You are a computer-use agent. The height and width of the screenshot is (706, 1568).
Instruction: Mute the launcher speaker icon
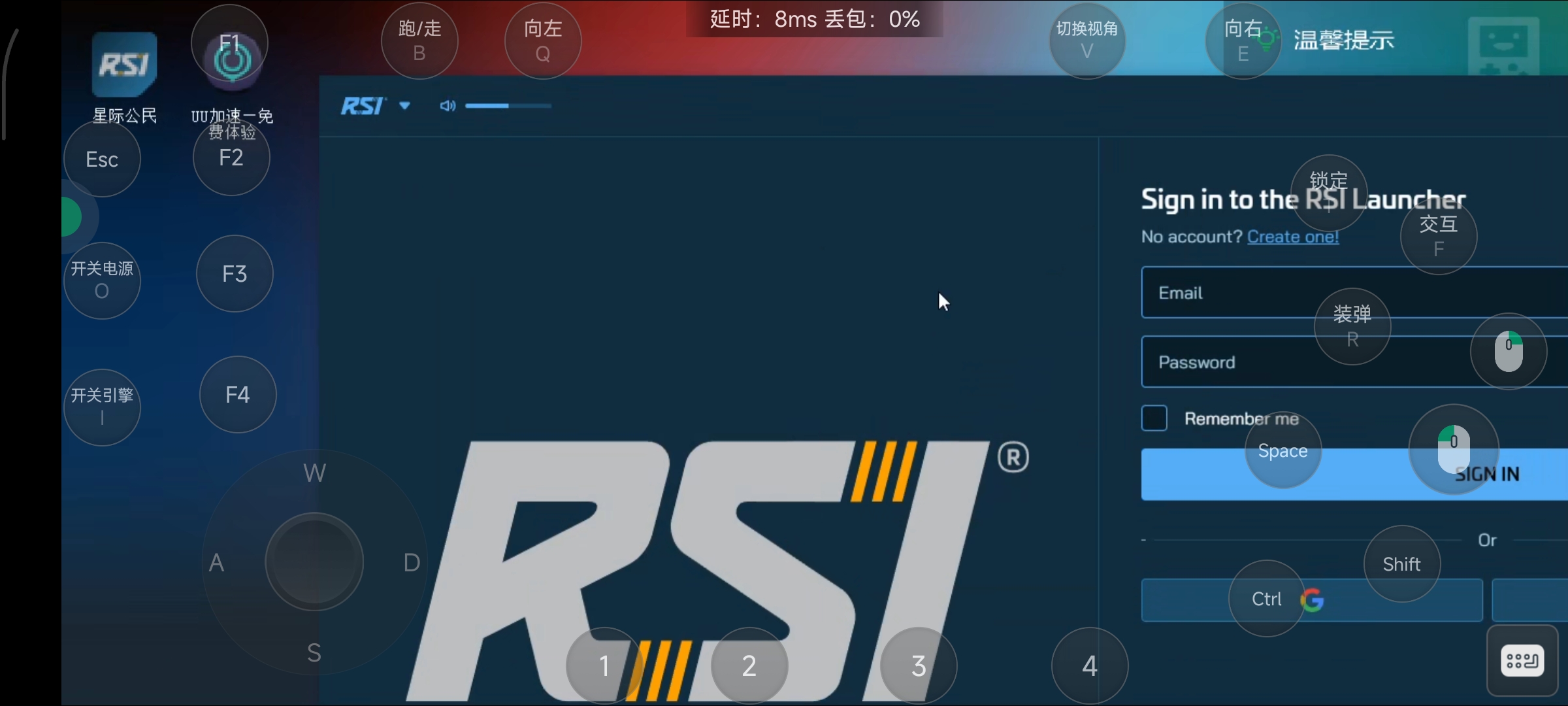click(448, 106)
